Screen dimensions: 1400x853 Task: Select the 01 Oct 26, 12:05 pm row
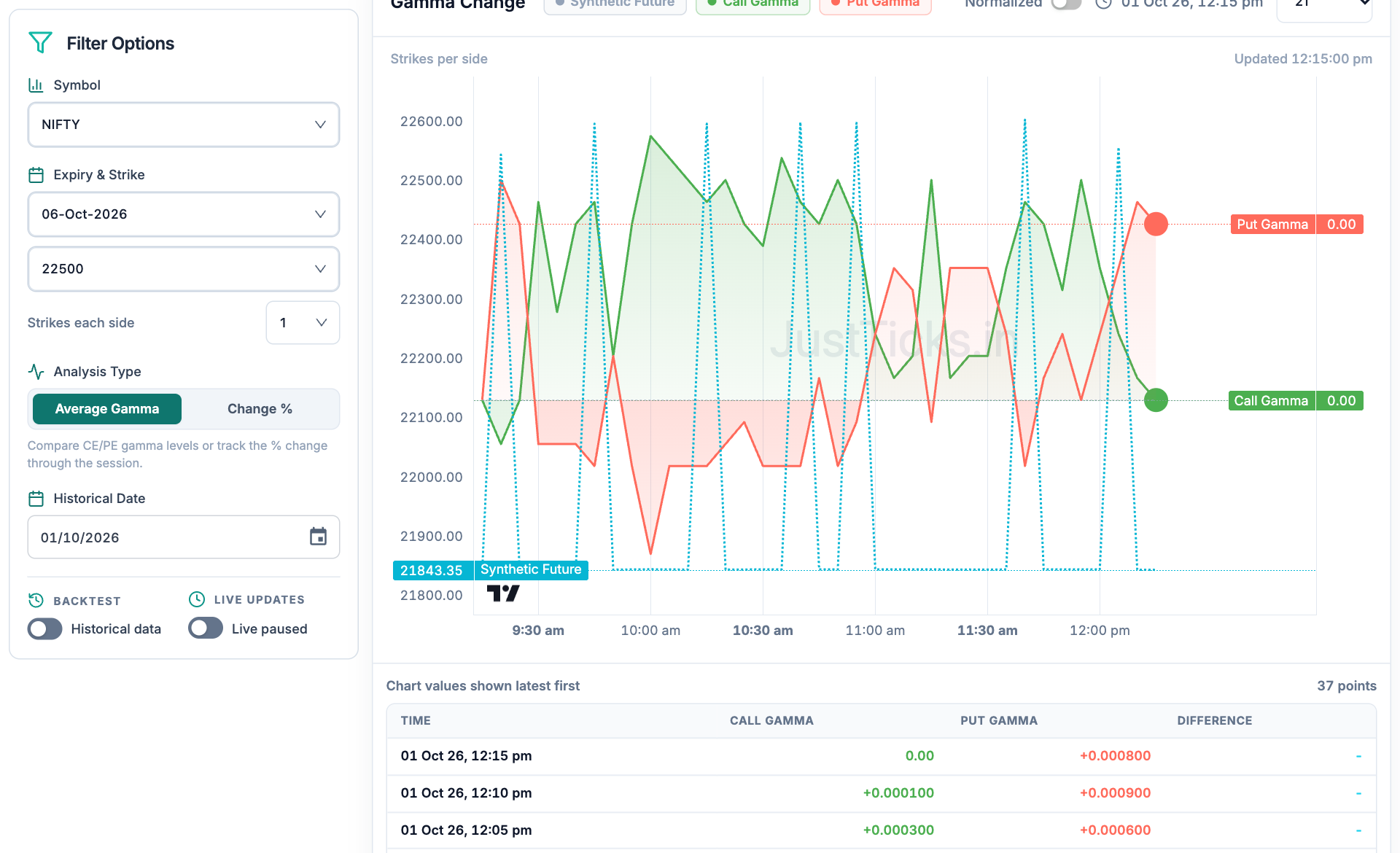[x=881, y=830]
